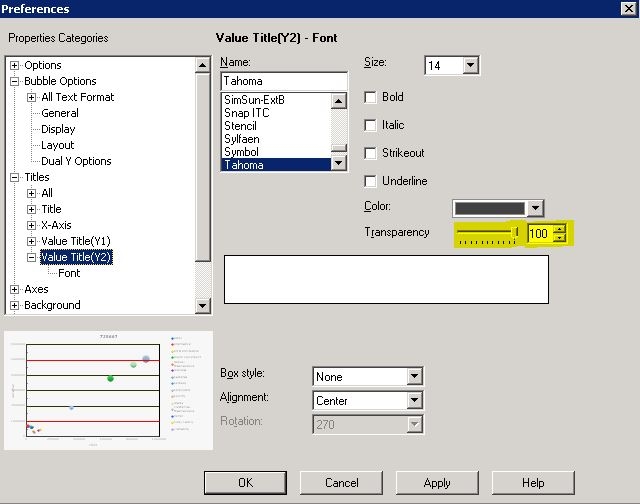
Task: Select the Font item under Value Title(Y2)
Action: [69, 273]
